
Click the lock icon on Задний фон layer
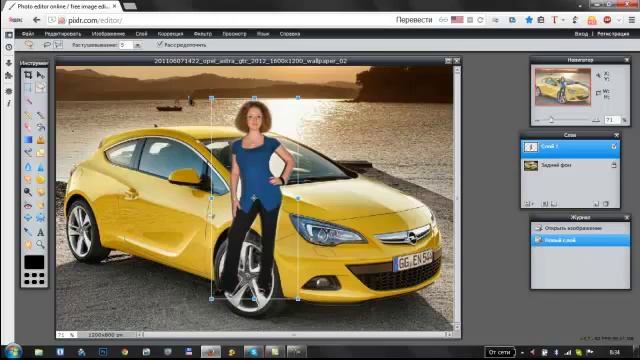point(613,165)
